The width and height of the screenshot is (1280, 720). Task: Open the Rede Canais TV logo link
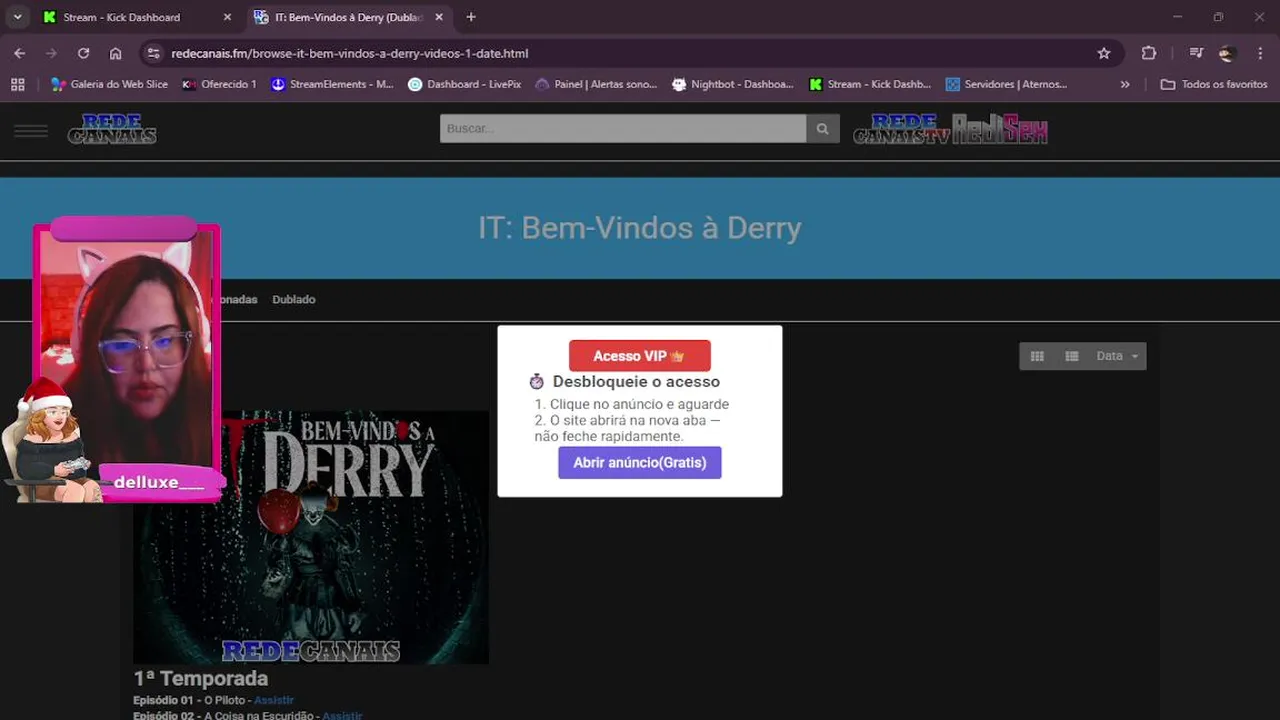(901, 129)
